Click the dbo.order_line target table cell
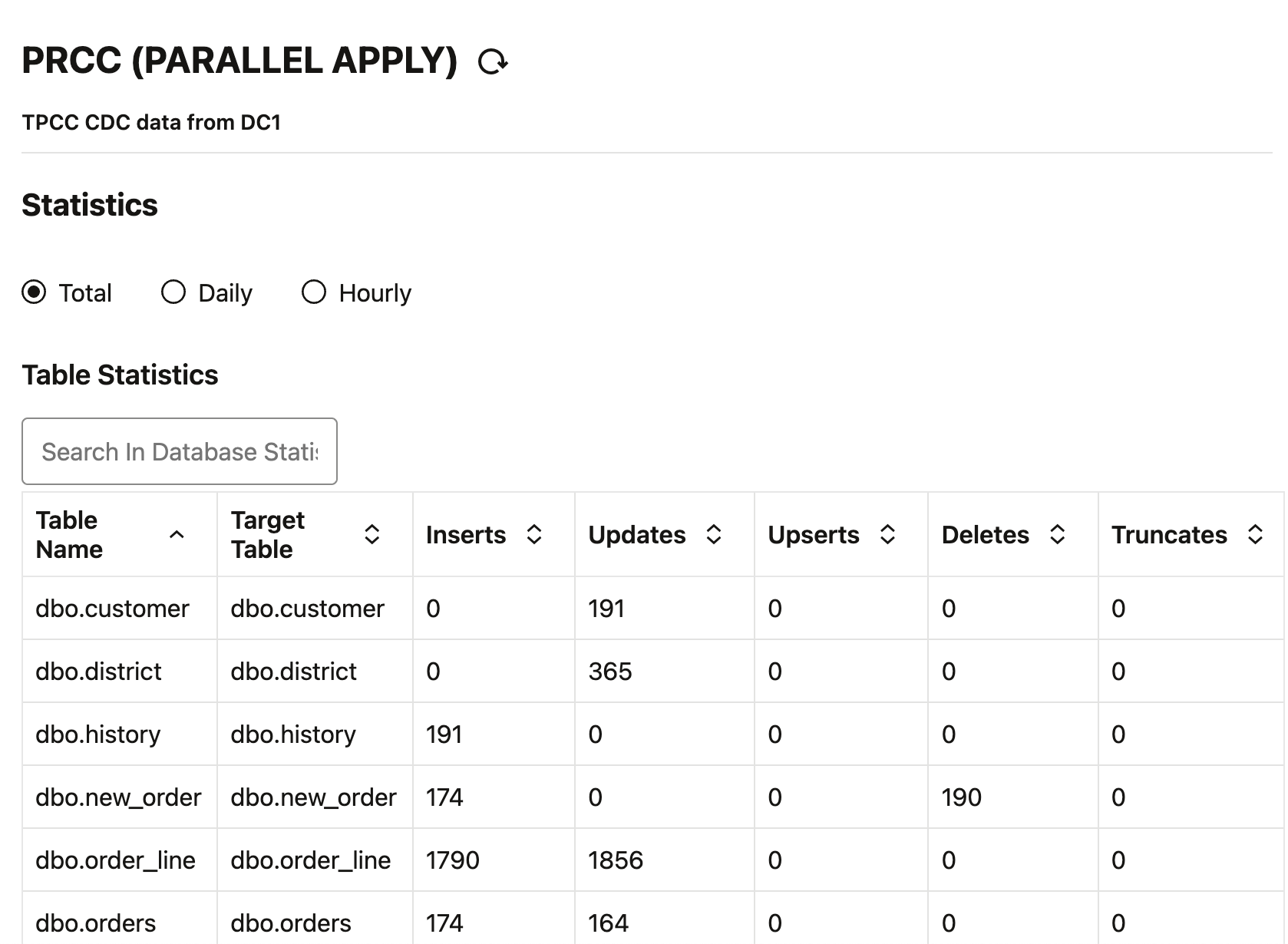Viewport: 1288px width, 944px height. coord(311,860)
